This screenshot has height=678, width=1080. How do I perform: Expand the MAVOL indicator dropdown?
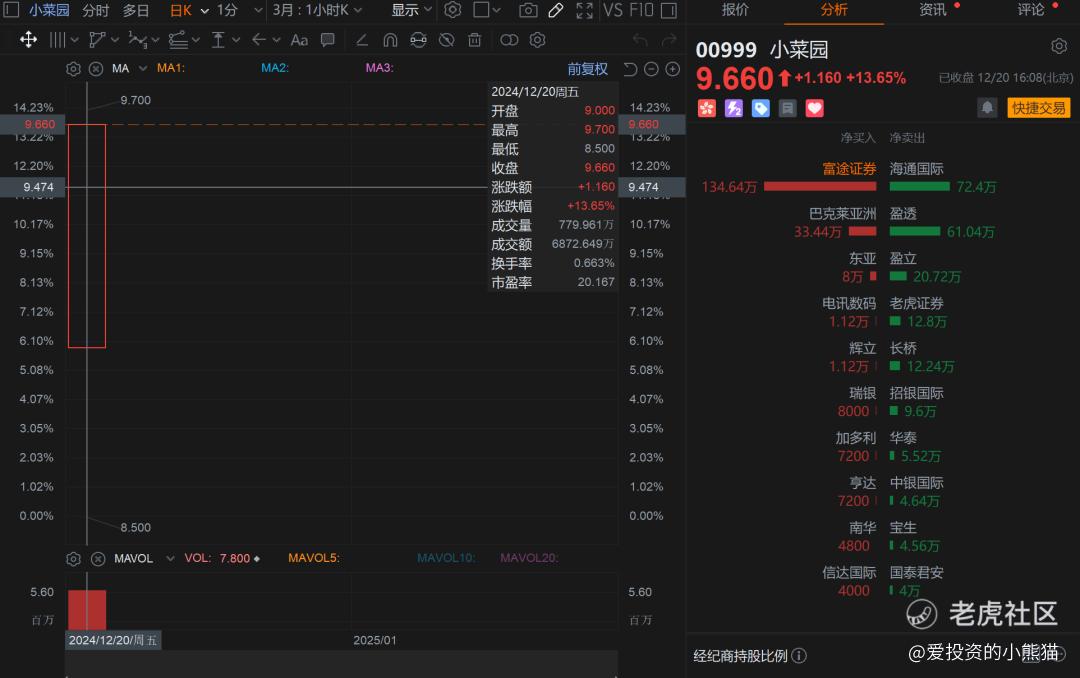[170, 558]
